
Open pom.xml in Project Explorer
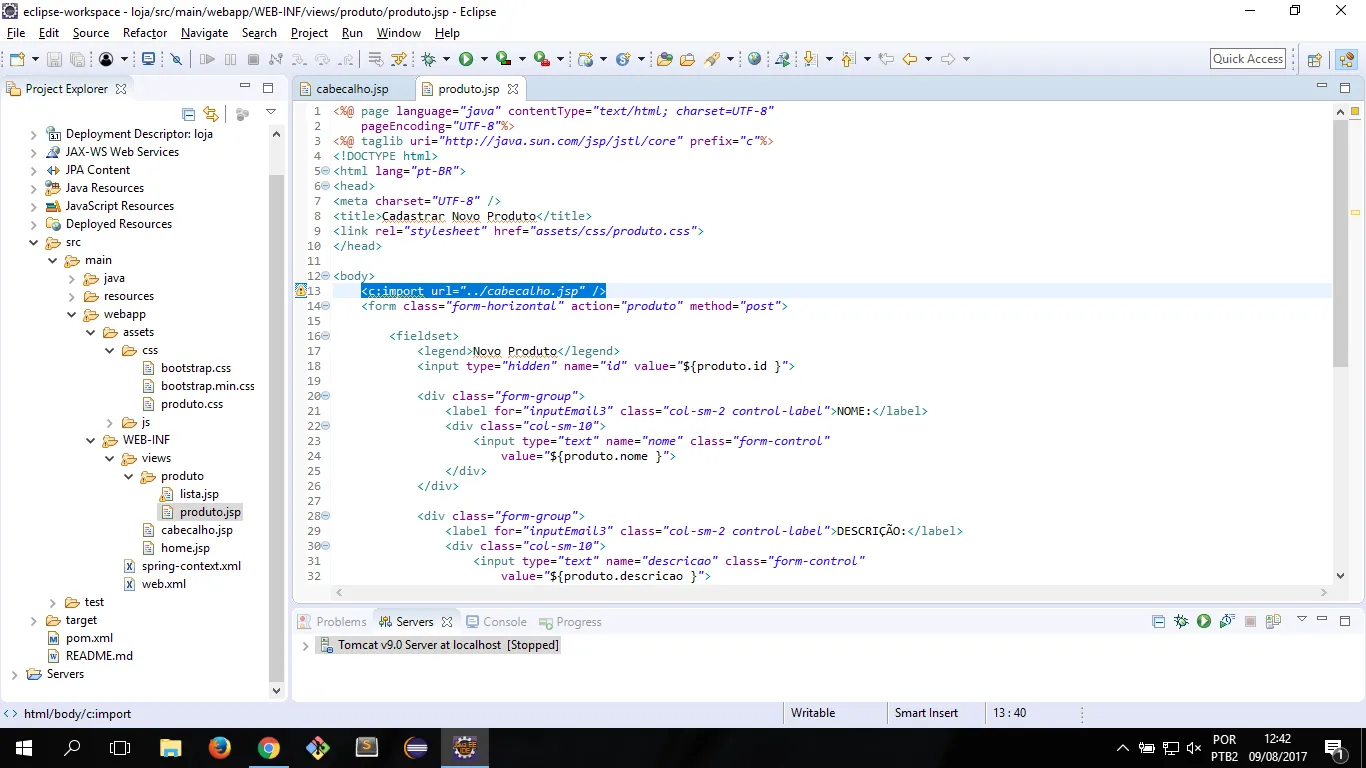(89, 638)
